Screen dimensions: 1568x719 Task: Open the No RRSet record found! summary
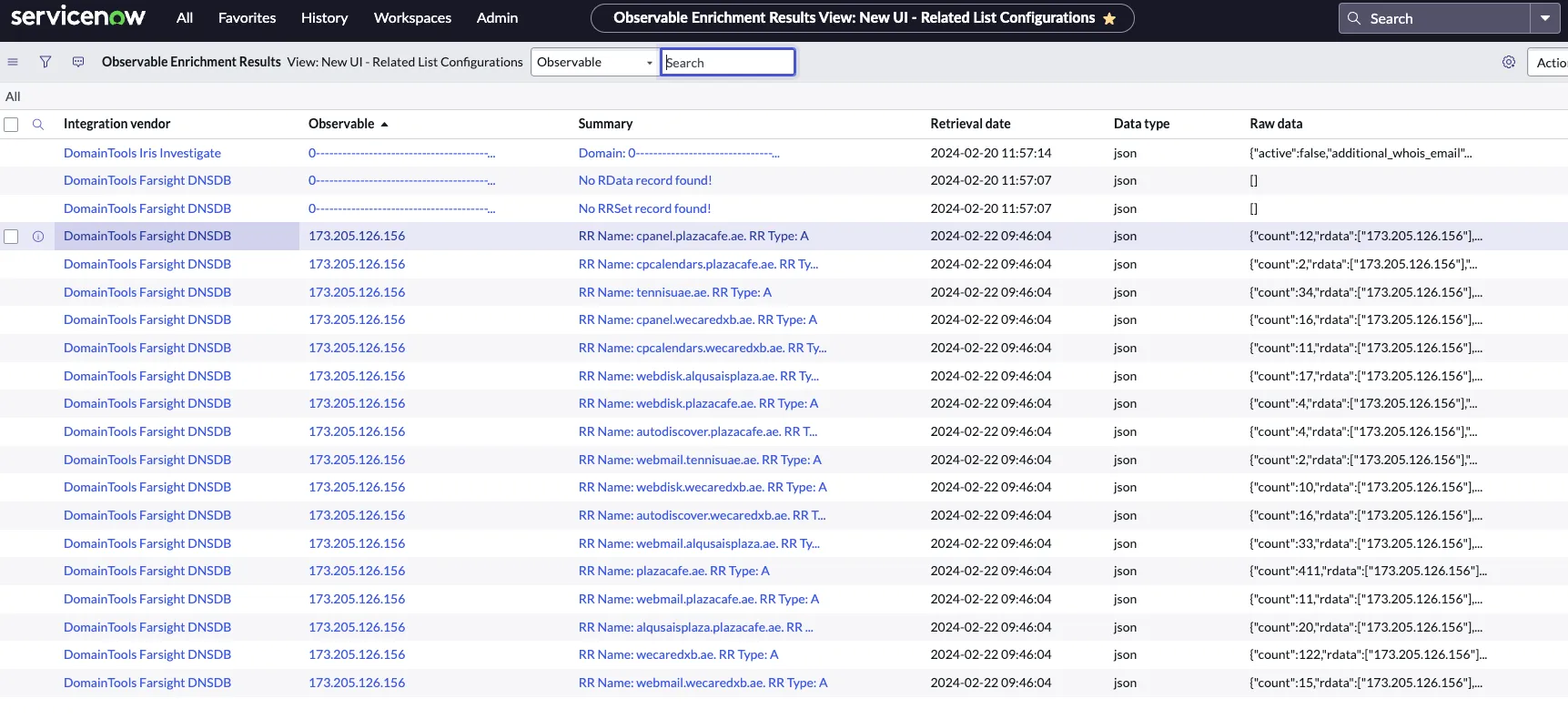(x=644, y=208)
